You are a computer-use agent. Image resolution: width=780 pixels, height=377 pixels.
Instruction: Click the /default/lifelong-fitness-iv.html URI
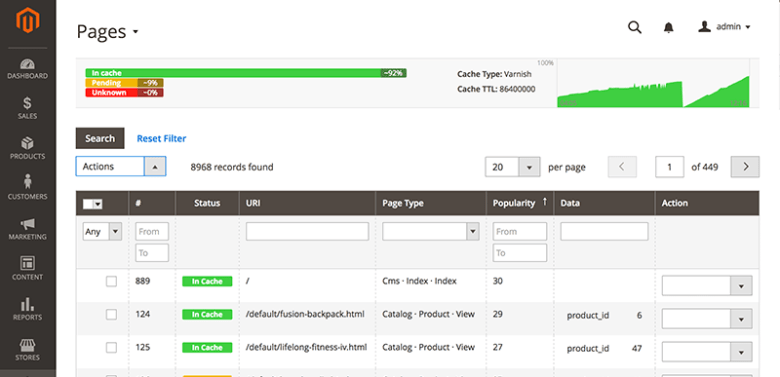[x=306, y=347]
